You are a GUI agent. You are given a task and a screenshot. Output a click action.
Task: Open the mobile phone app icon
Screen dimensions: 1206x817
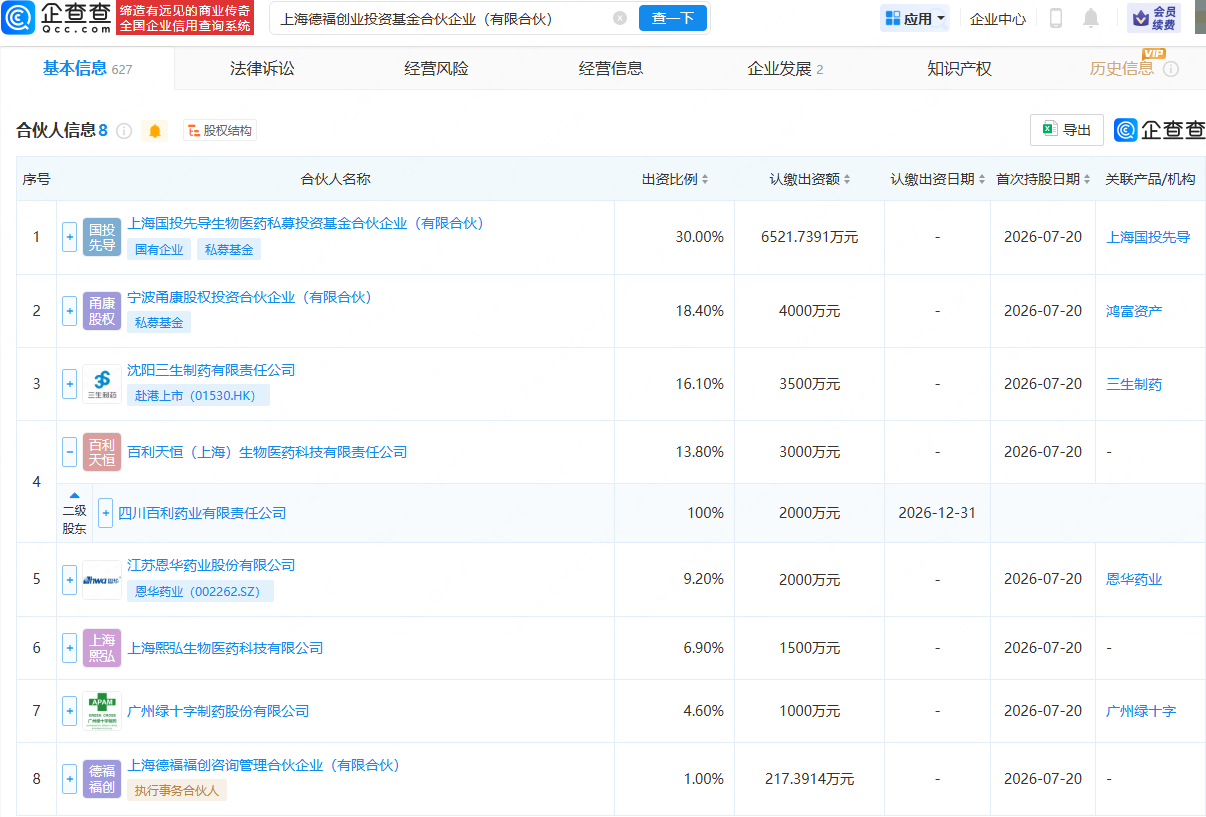[1056, 18]
